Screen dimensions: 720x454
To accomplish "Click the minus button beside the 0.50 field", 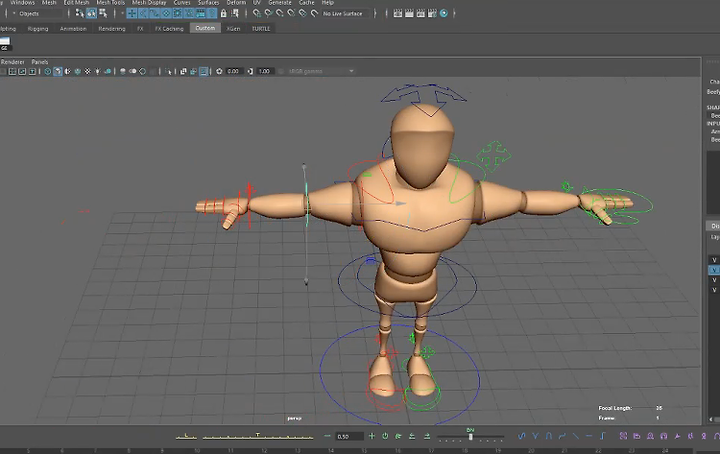I will pos(327,436).
